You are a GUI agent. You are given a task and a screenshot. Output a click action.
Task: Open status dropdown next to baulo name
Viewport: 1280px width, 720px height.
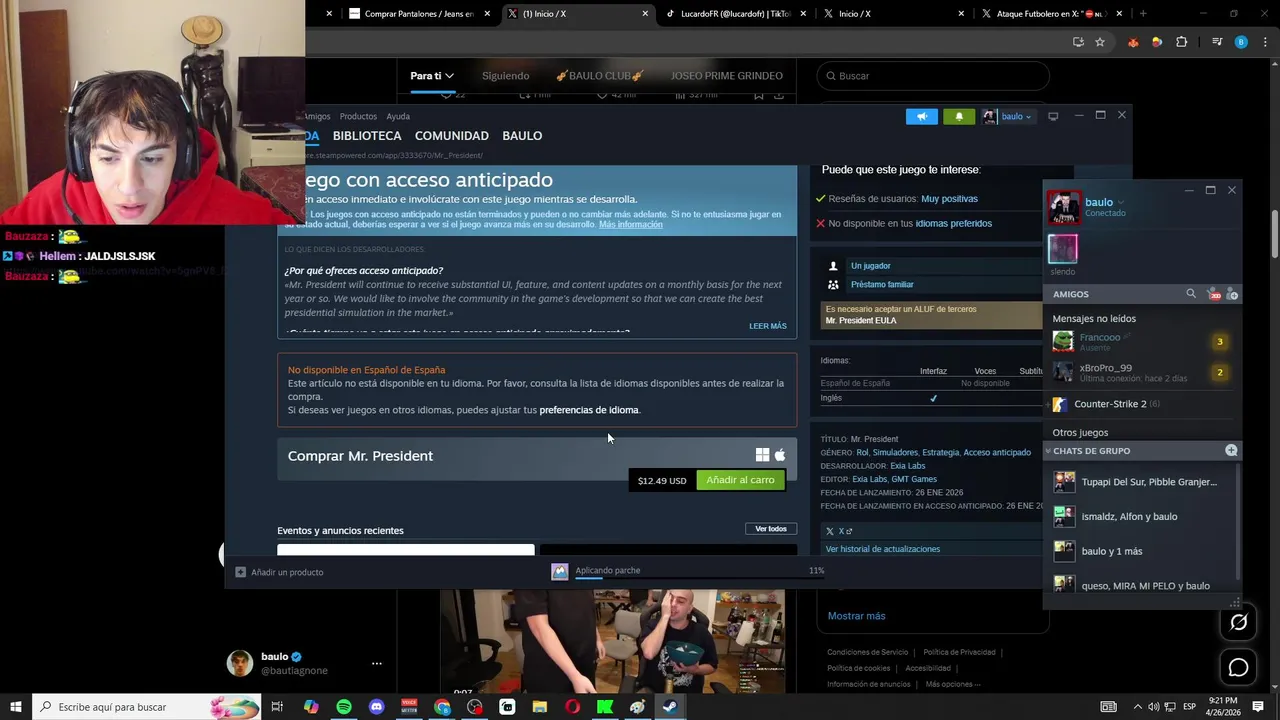(x=1120, y=203)
